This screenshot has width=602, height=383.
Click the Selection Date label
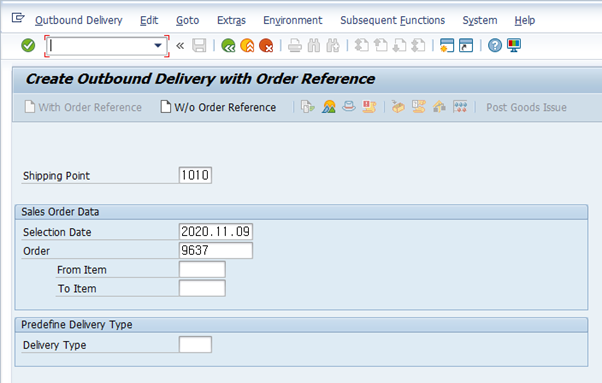(x=57, y=232)
